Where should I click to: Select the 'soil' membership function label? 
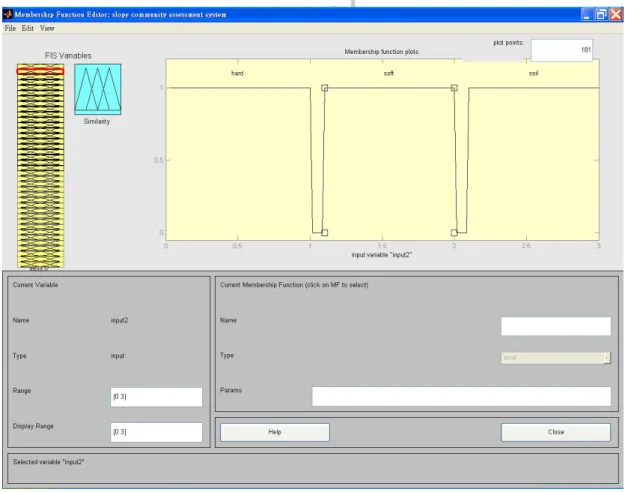(533, 73)
